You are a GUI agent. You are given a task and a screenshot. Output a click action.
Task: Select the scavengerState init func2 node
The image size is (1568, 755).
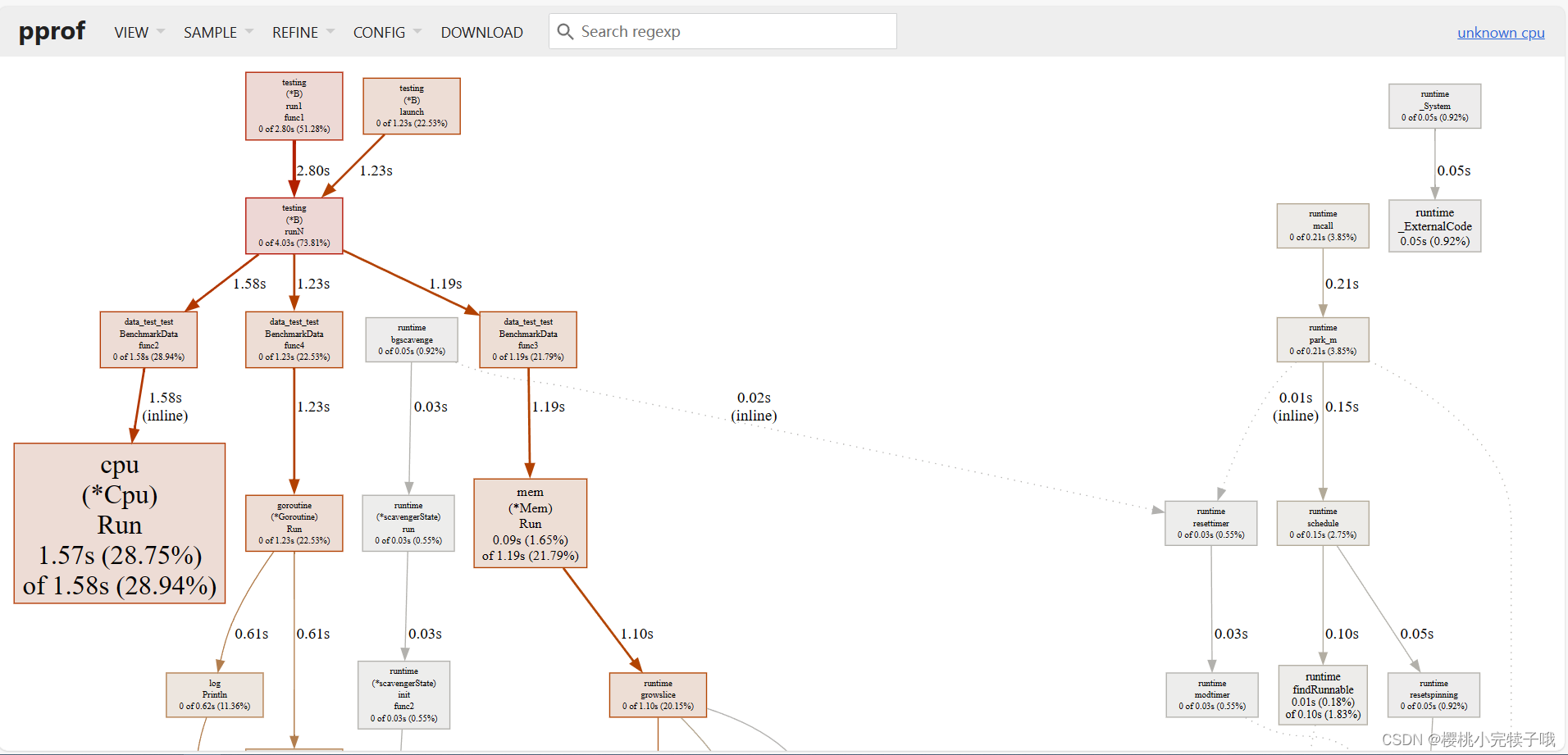point(404,695)
